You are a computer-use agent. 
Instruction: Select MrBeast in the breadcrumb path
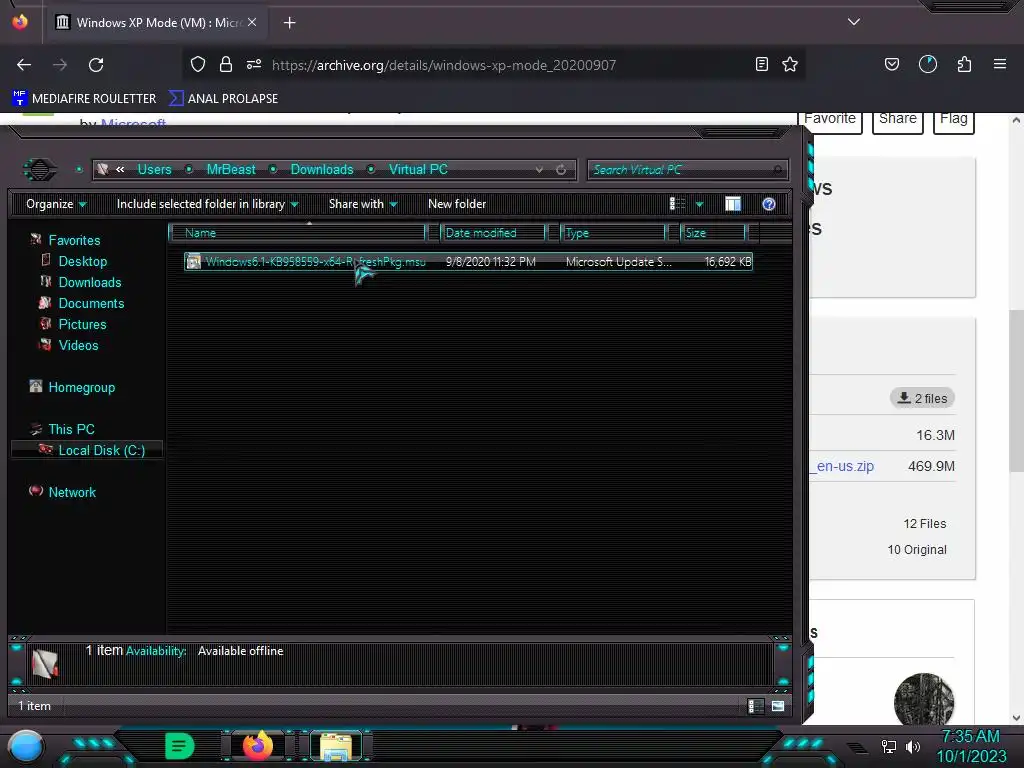click(x=231, y=169)
